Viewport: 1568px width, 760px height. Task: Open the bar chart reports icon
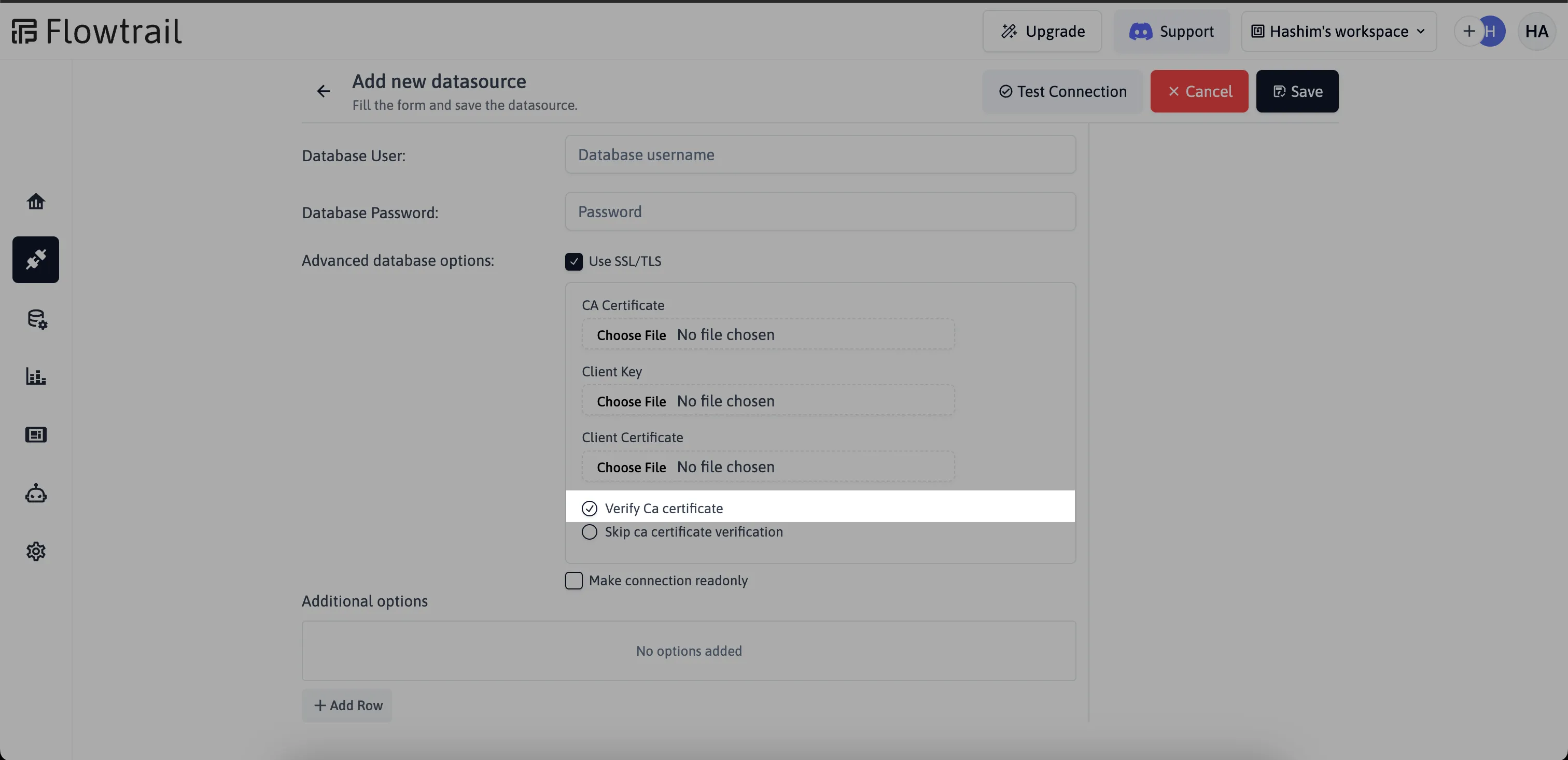36,376
